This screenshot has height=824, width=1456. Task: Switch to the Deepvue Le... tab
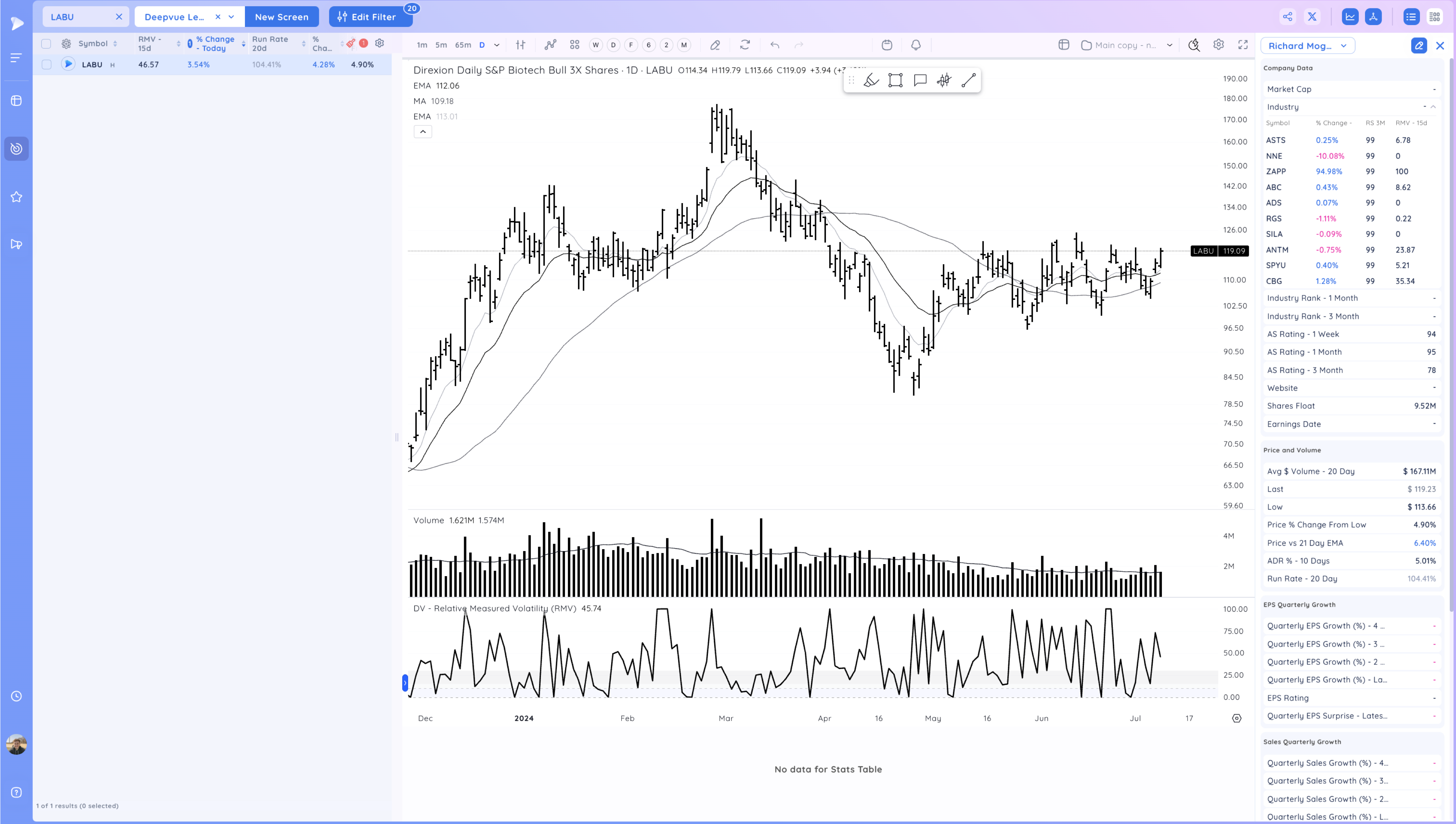click(174, 17)
